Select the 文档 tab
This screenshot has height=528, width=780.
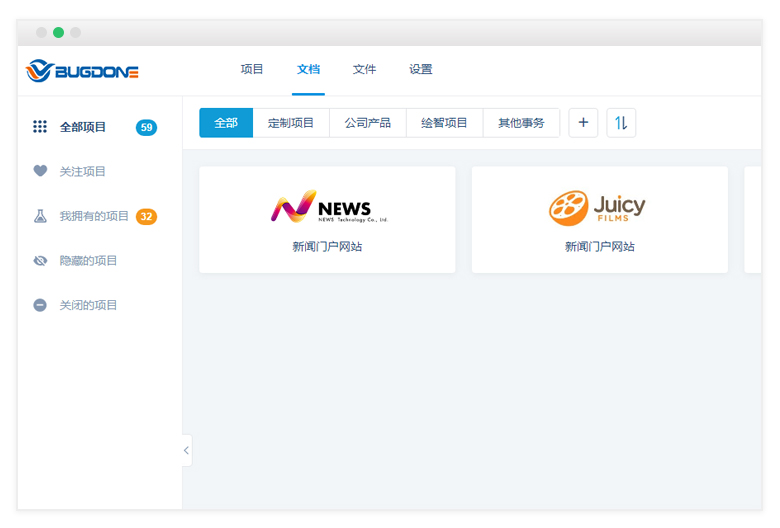(308, 70)
